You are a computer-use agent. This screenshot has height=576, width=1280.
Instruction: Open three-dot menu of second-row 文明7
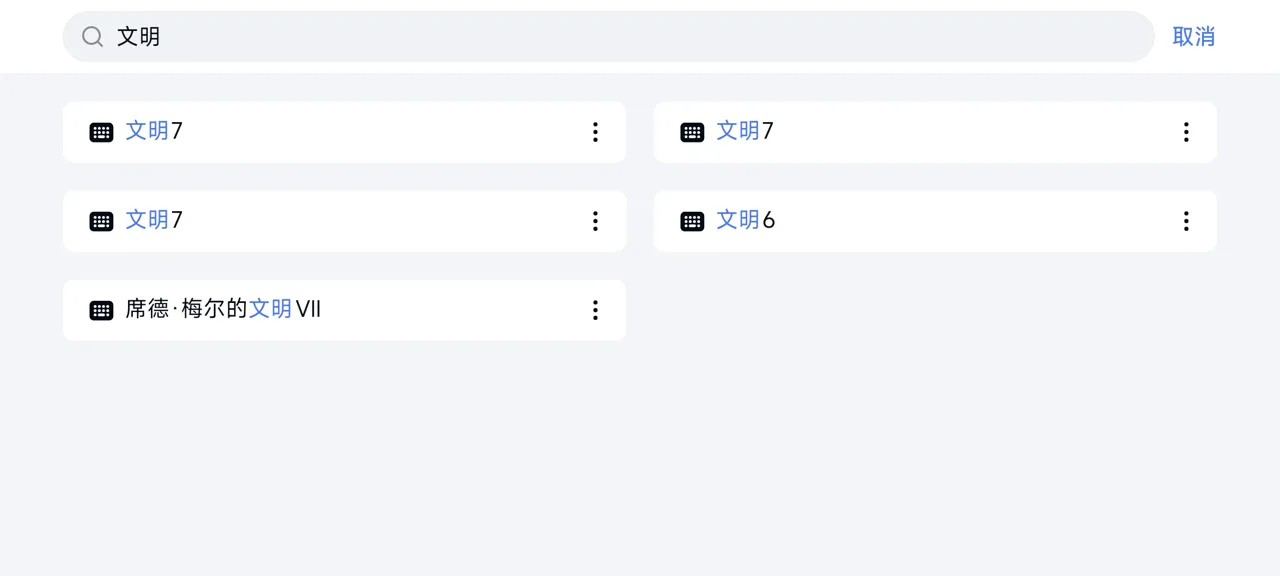click(595, 221)
